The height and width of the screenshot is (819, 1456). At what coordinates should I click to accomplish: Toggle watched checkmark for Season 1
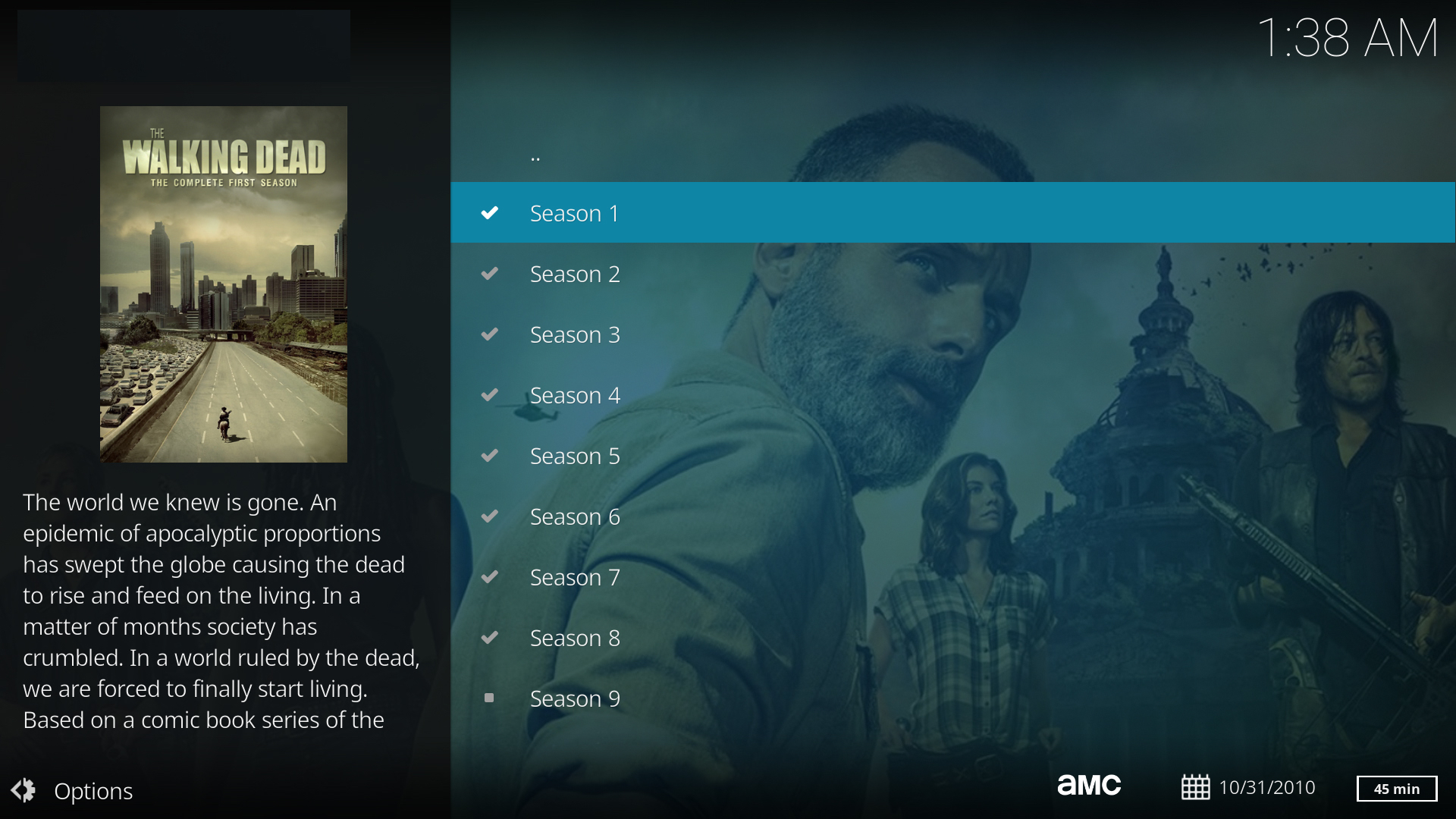[x=490, y=213]
